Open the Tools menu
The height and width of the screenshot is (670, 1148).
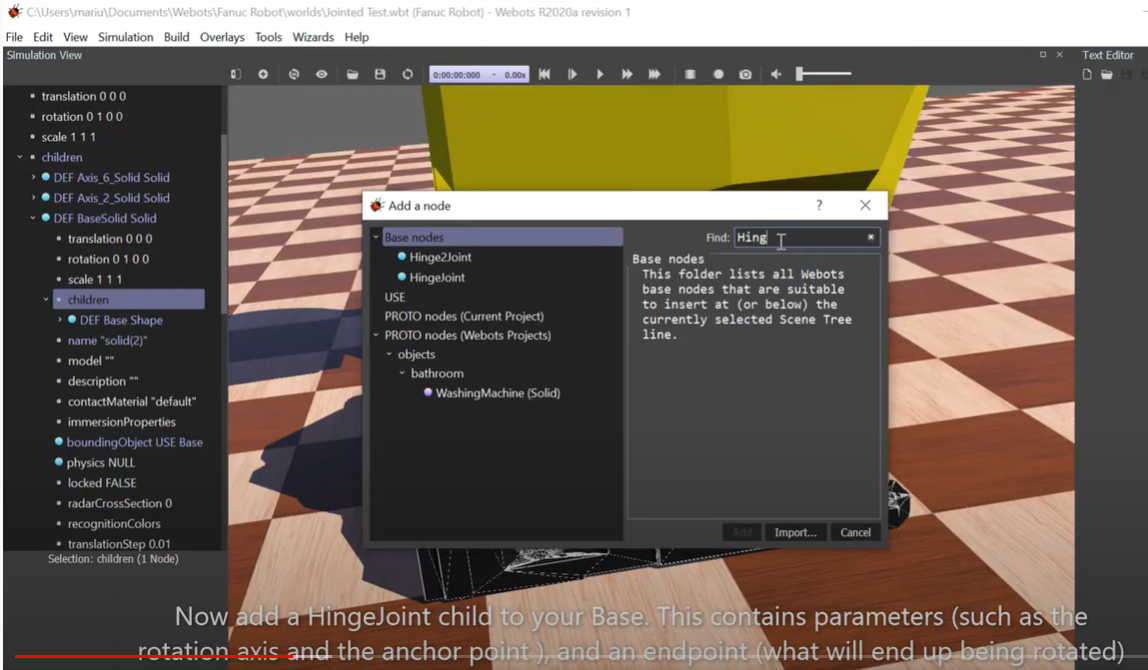tap(268, 37)
